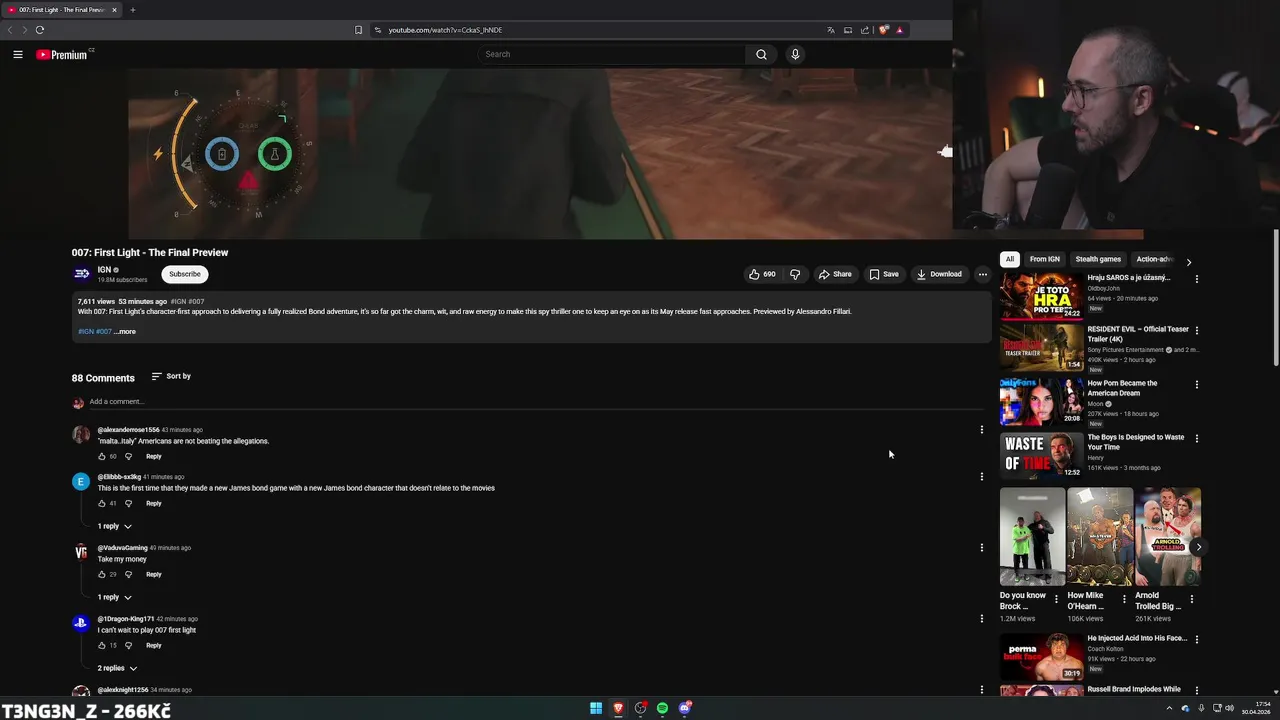Image resolution: width=1280 pixels, height=720 pixels.
Task: Like the 'Take my money' comment
Action: (102, 575)
